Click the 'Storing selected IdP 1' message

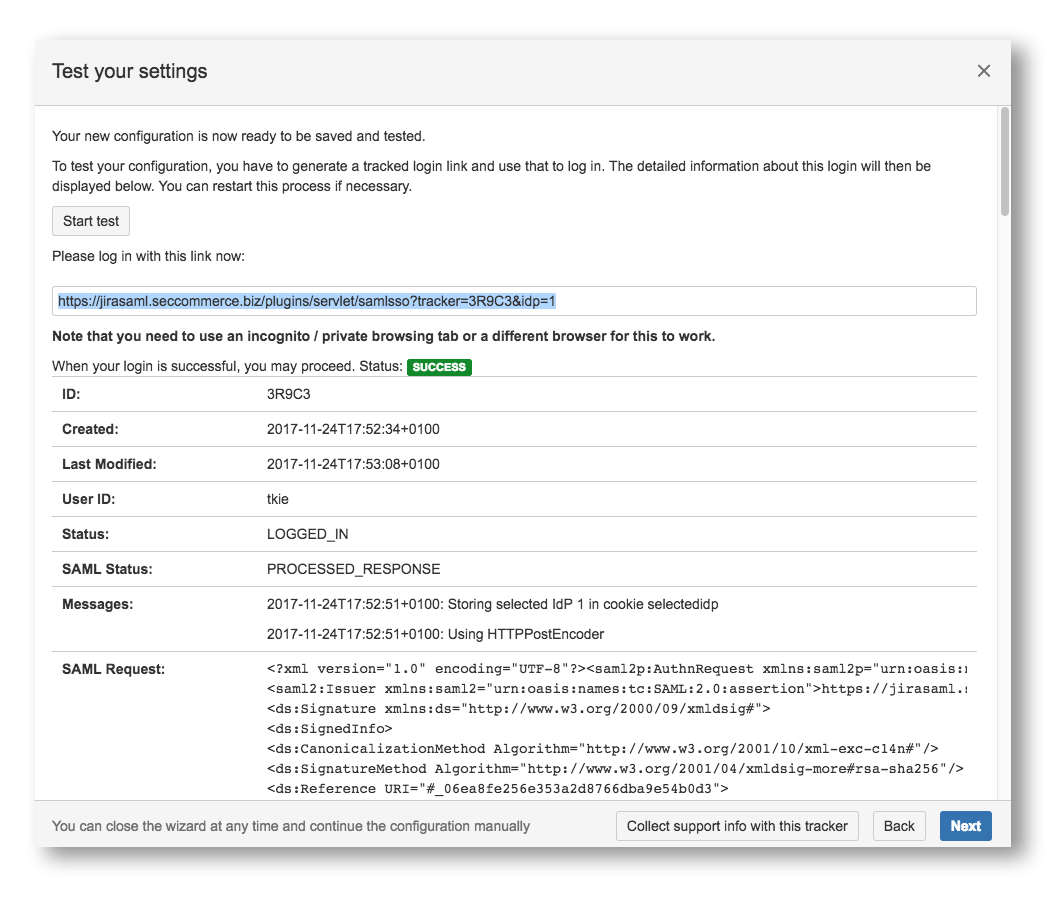(492, 604)
